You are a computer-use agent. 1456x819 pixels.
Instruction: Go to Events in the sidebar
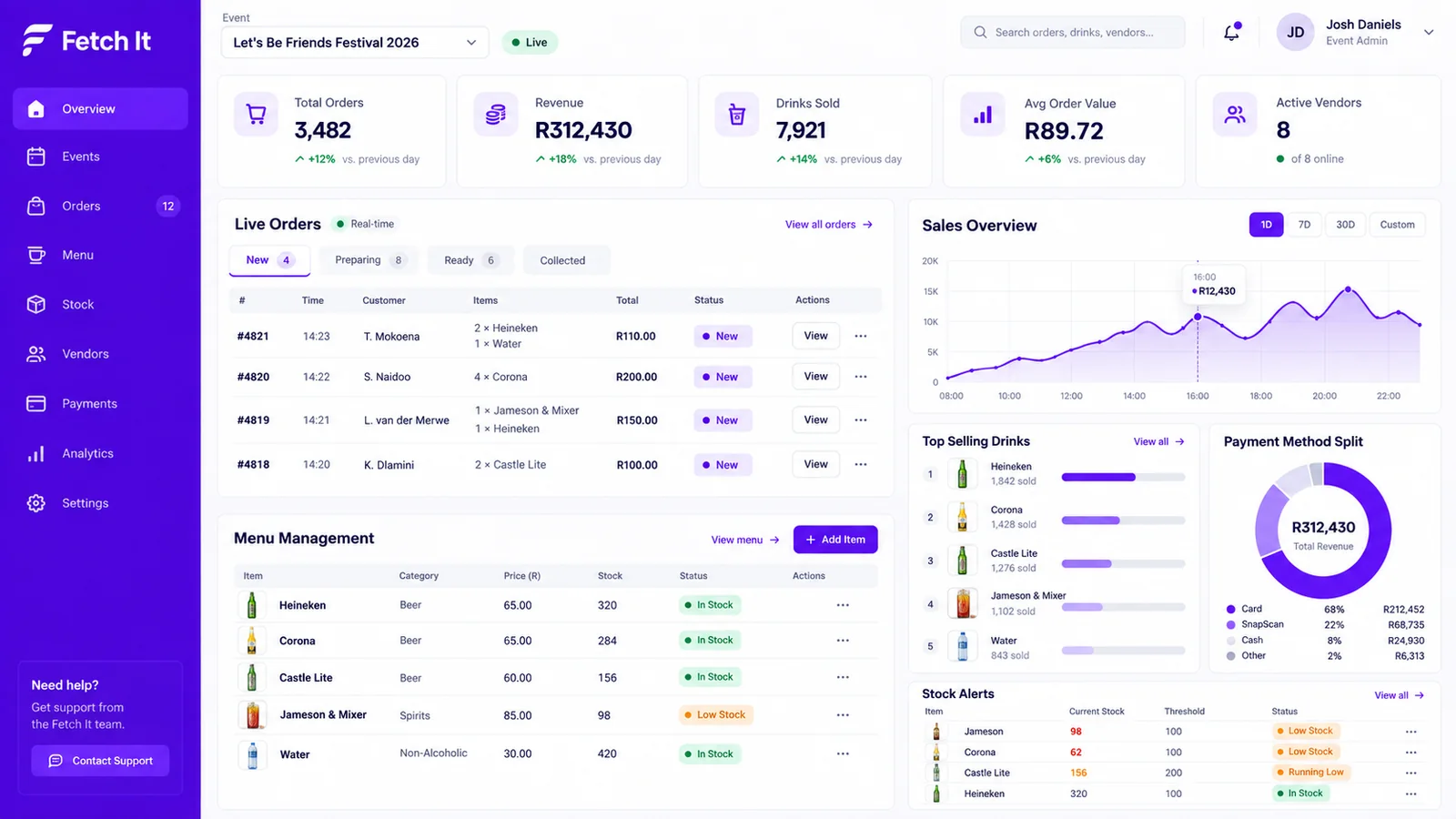coord(100,157)
